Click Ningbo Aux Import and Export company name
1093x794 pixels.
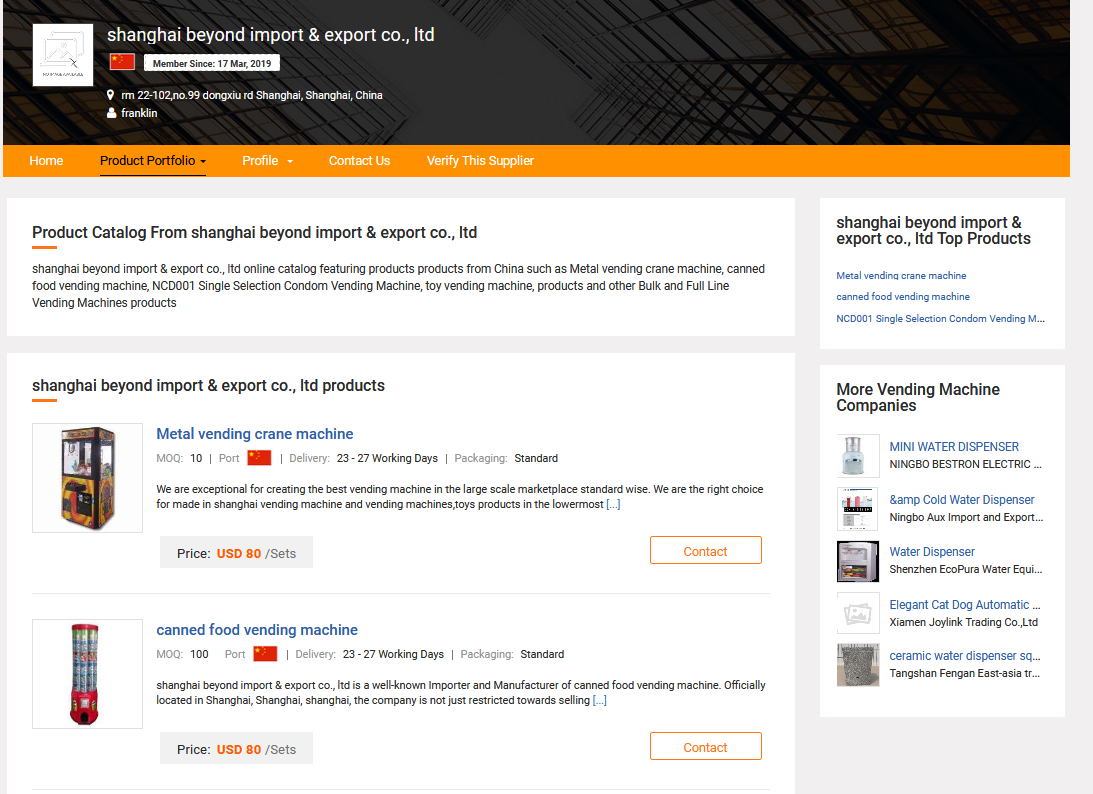[966, 517]
